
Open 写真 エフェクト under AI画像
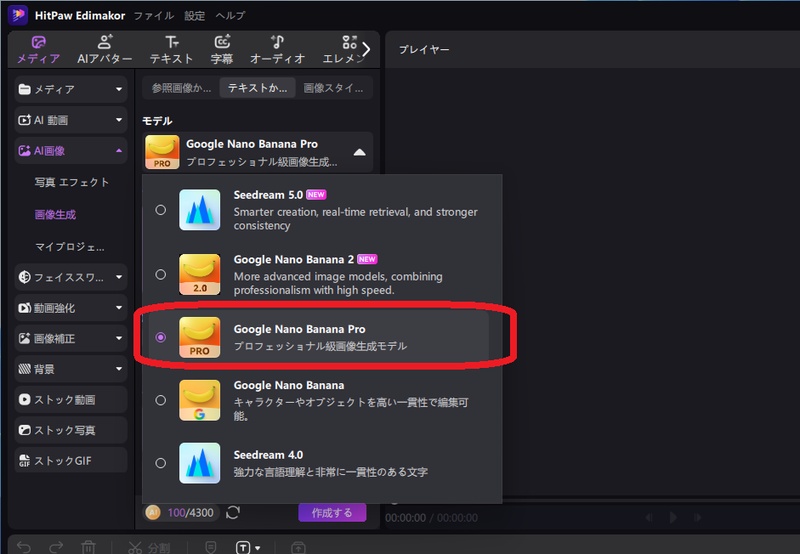72,182
